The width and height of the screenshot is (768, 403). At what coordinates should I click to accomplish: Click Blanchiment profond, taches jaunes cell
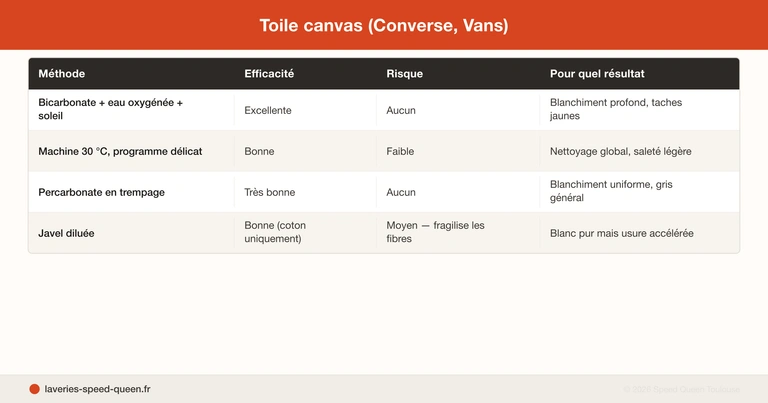pos(615,110)
